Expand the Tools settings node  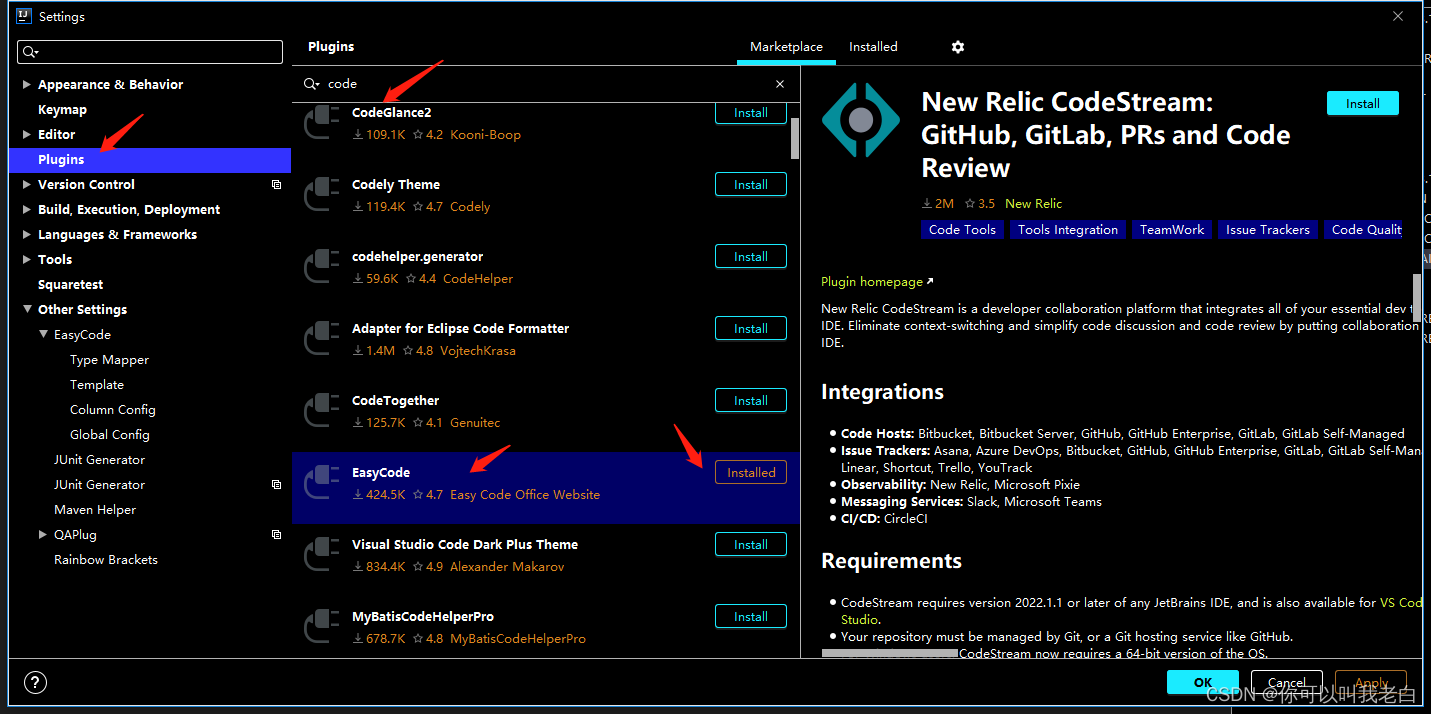tap(27, 260)
